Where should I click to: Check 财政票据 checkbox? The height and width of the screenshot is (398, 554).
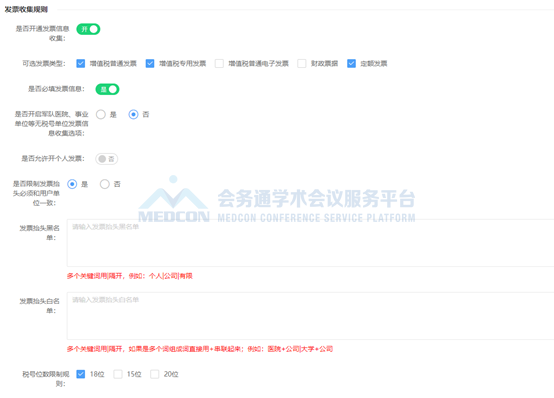point(302,63)
